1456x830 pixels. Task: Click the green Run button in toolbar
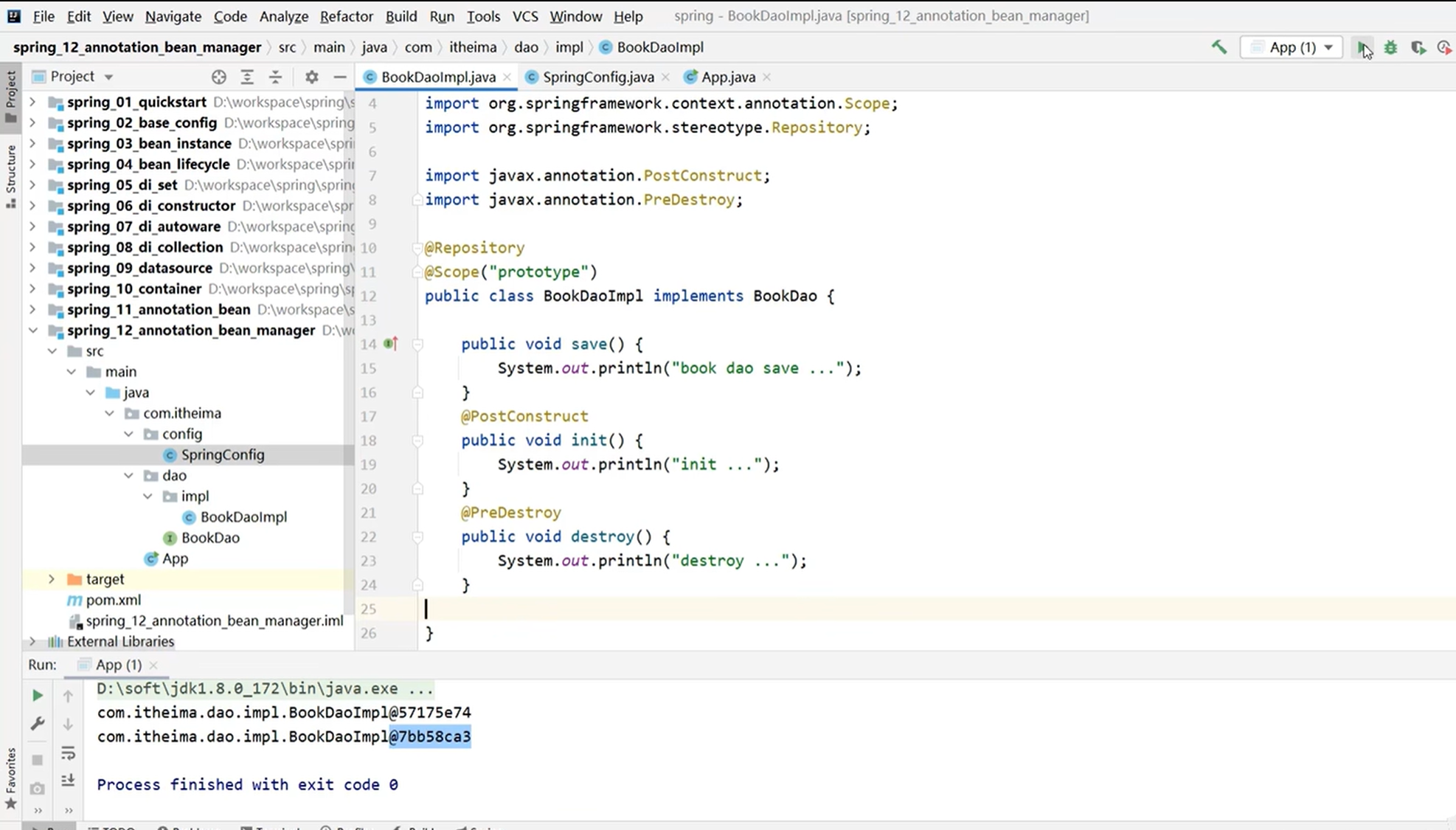click(x=1362, y=47)
